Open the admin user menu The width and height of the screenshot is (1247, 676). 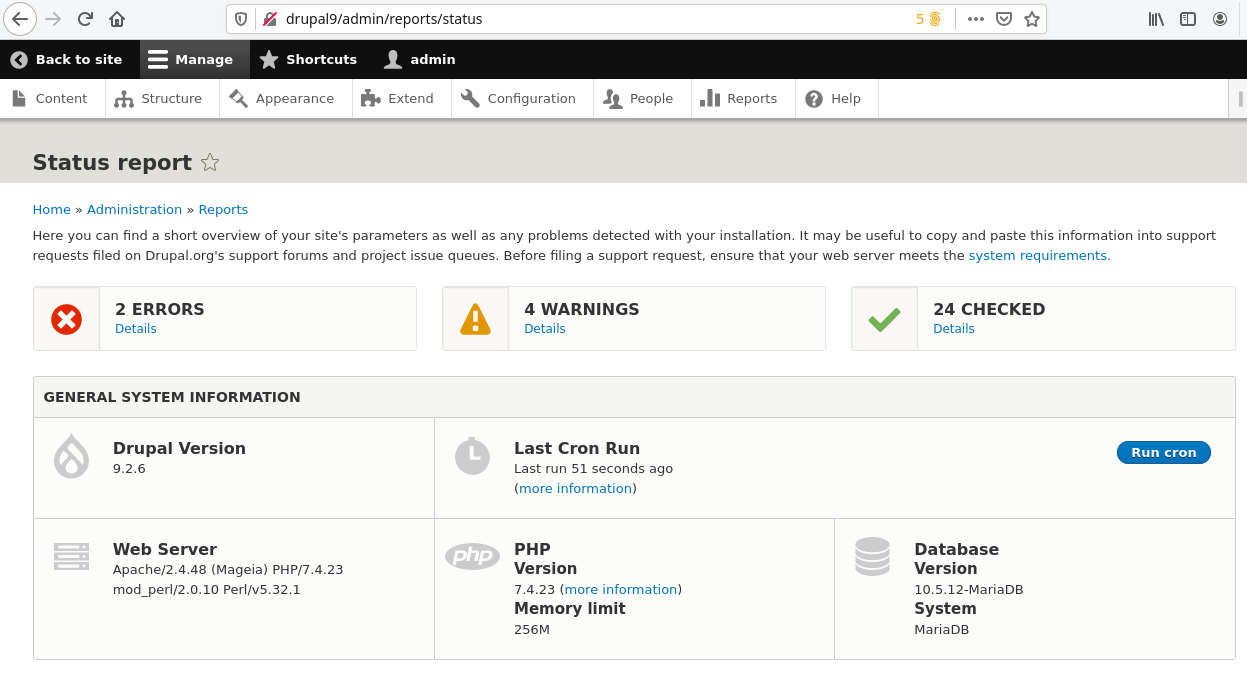420,59
